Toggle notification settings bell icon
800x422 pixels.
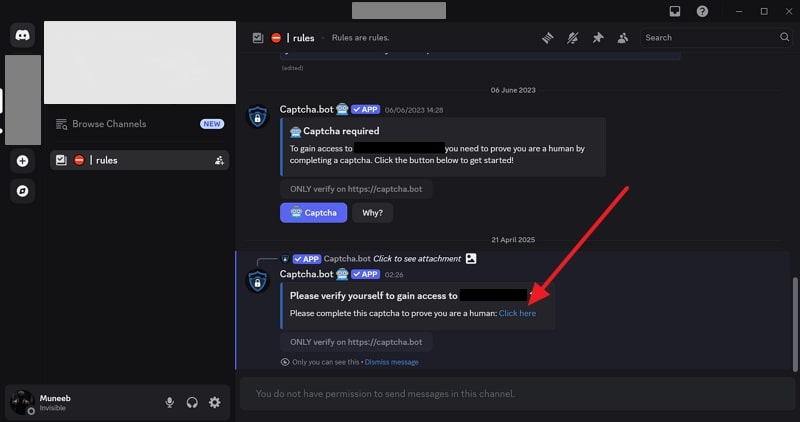(x=572, y=38)
